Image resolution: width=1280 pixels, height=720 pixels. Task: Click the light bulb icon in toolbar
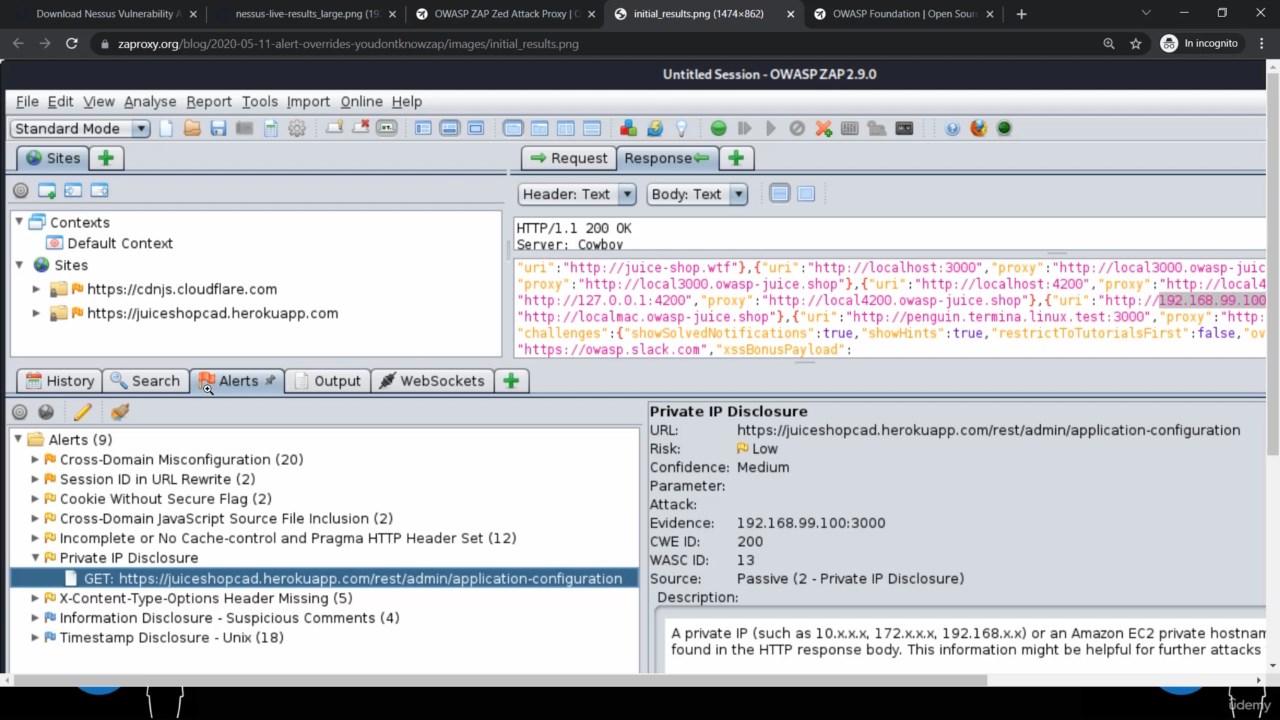tap(681, 128)
